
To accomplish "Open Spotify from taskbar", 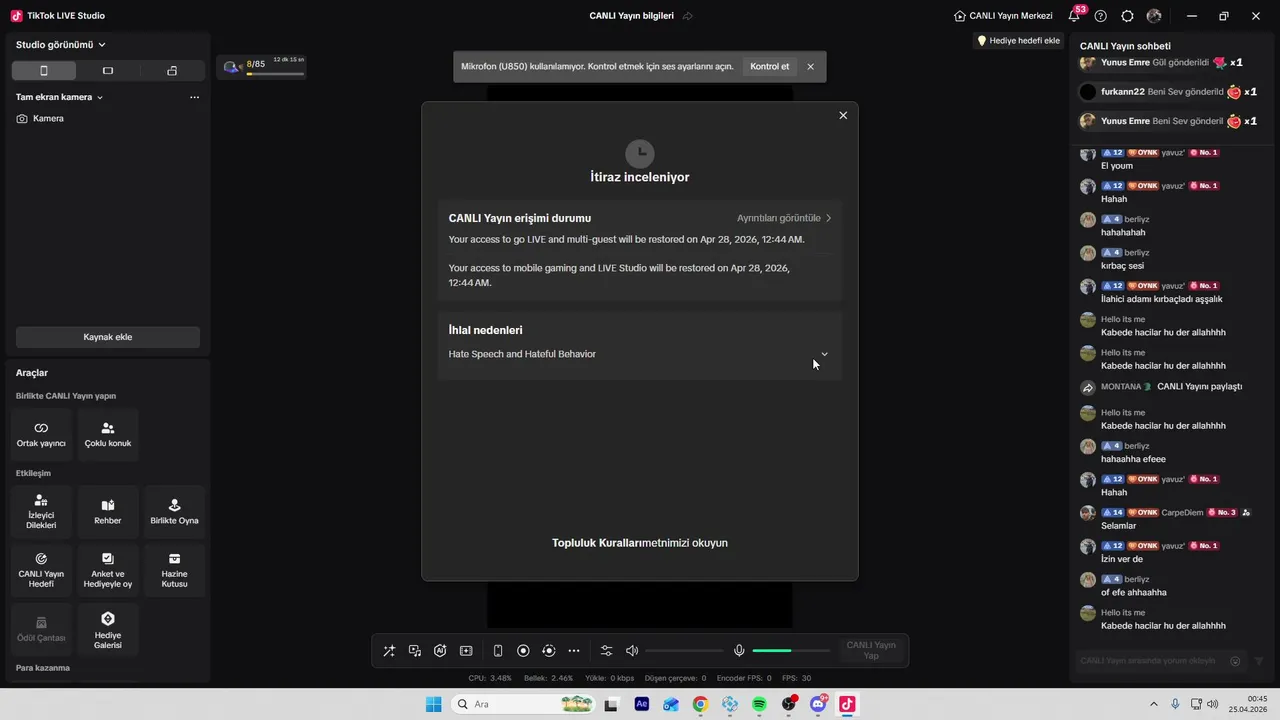I will coord(759,704).
